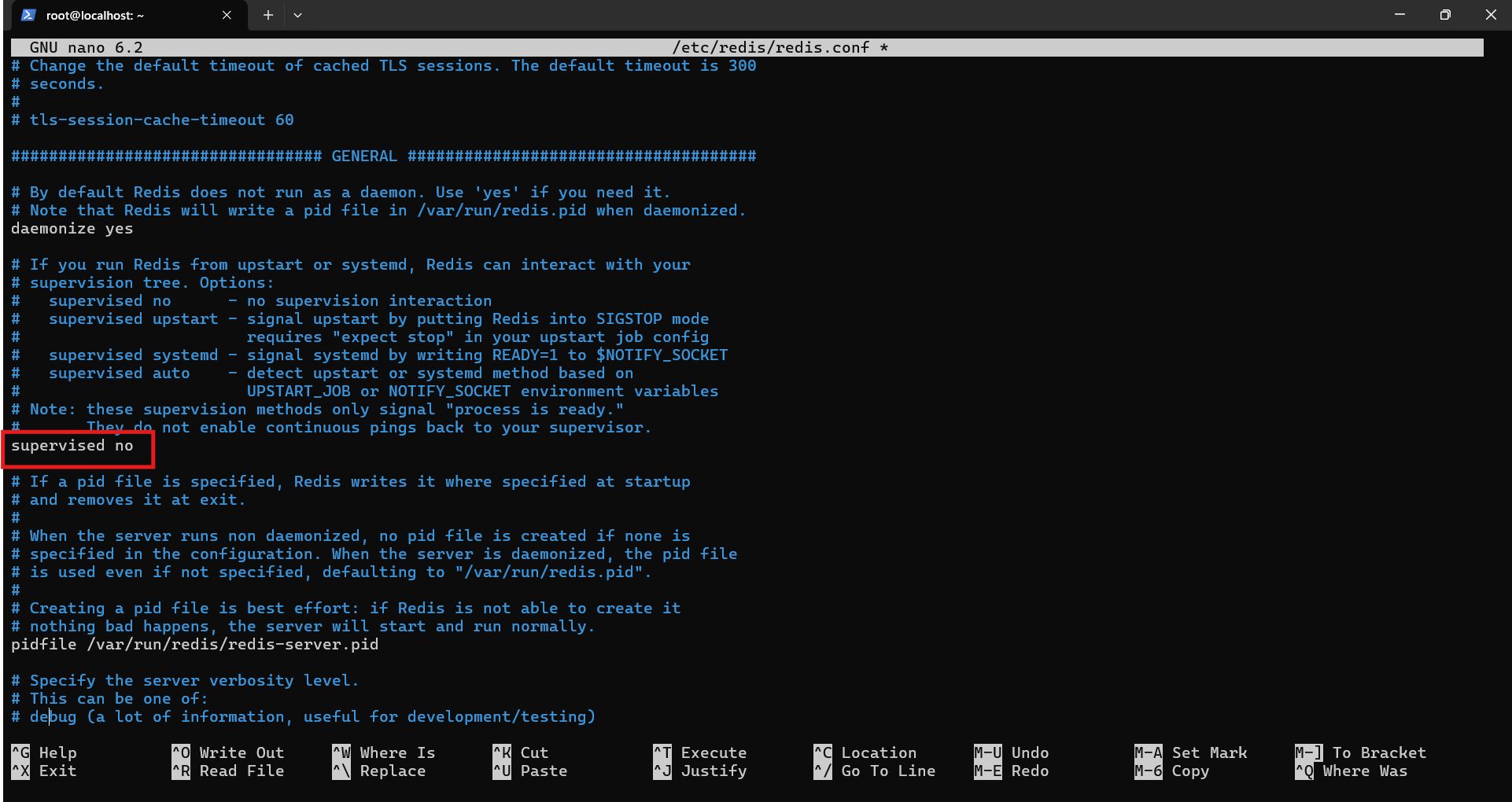Click the highlighted supervised no line
This screenshot has height=802, width=1512.
(75, 446)
